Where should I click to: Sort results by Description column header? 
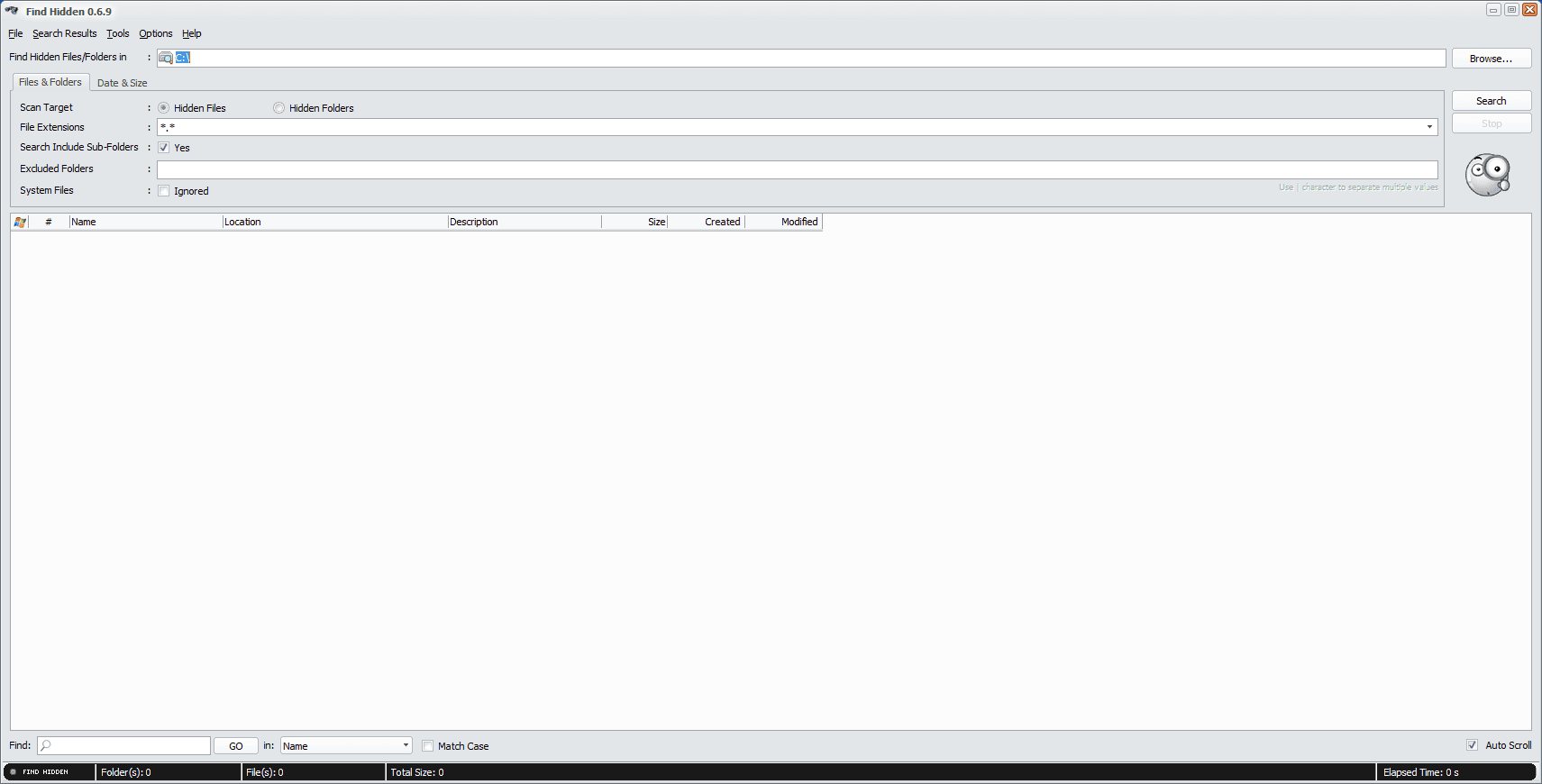click(525, 222)
